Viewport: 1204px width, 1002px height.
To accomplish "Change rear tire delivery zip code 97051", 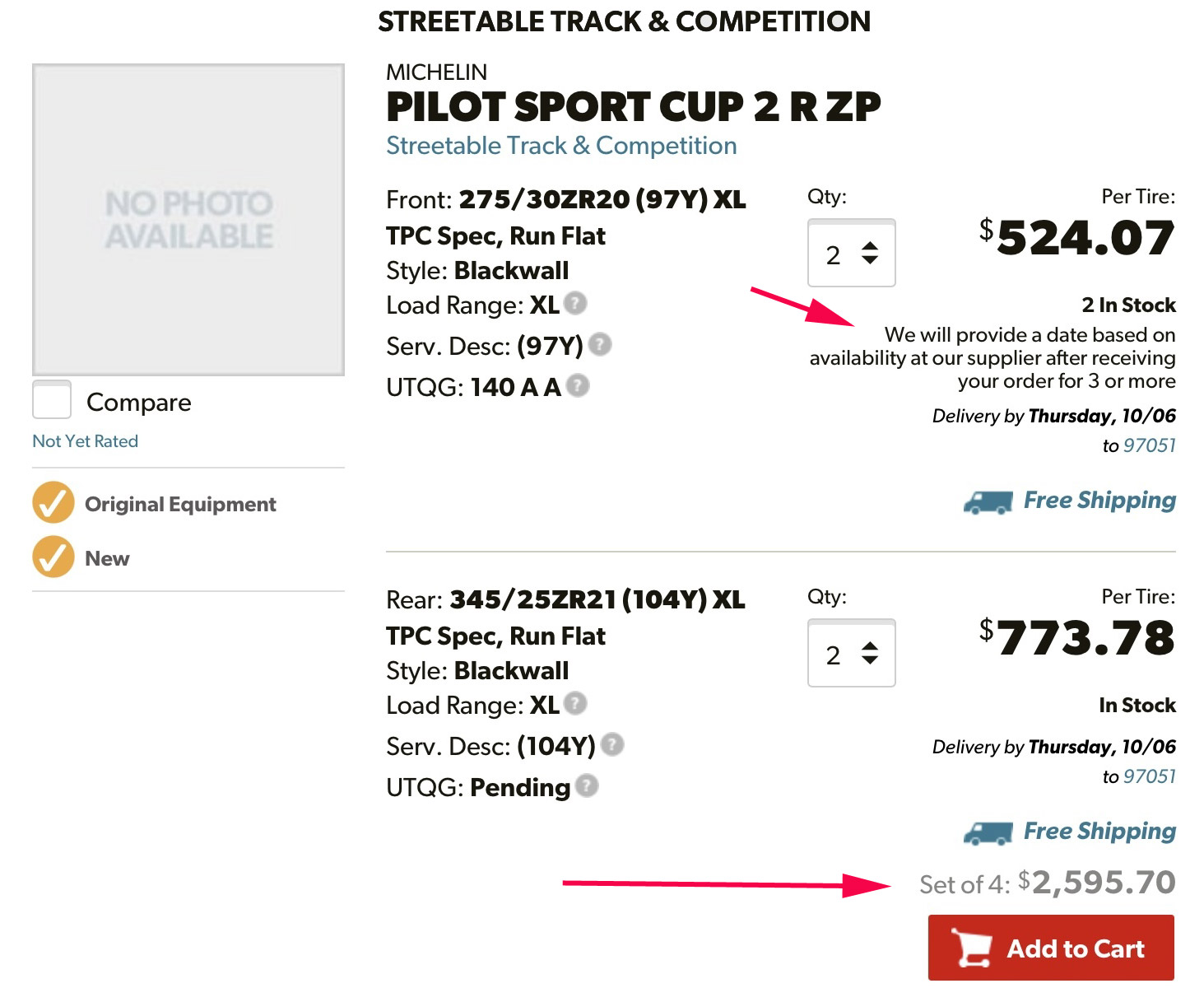I will click(x=1150, y=776).
